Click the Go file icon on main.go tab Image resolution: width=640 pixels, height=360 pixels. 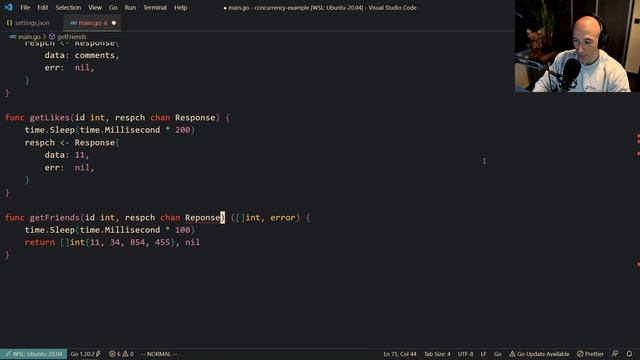coord(73,23)
